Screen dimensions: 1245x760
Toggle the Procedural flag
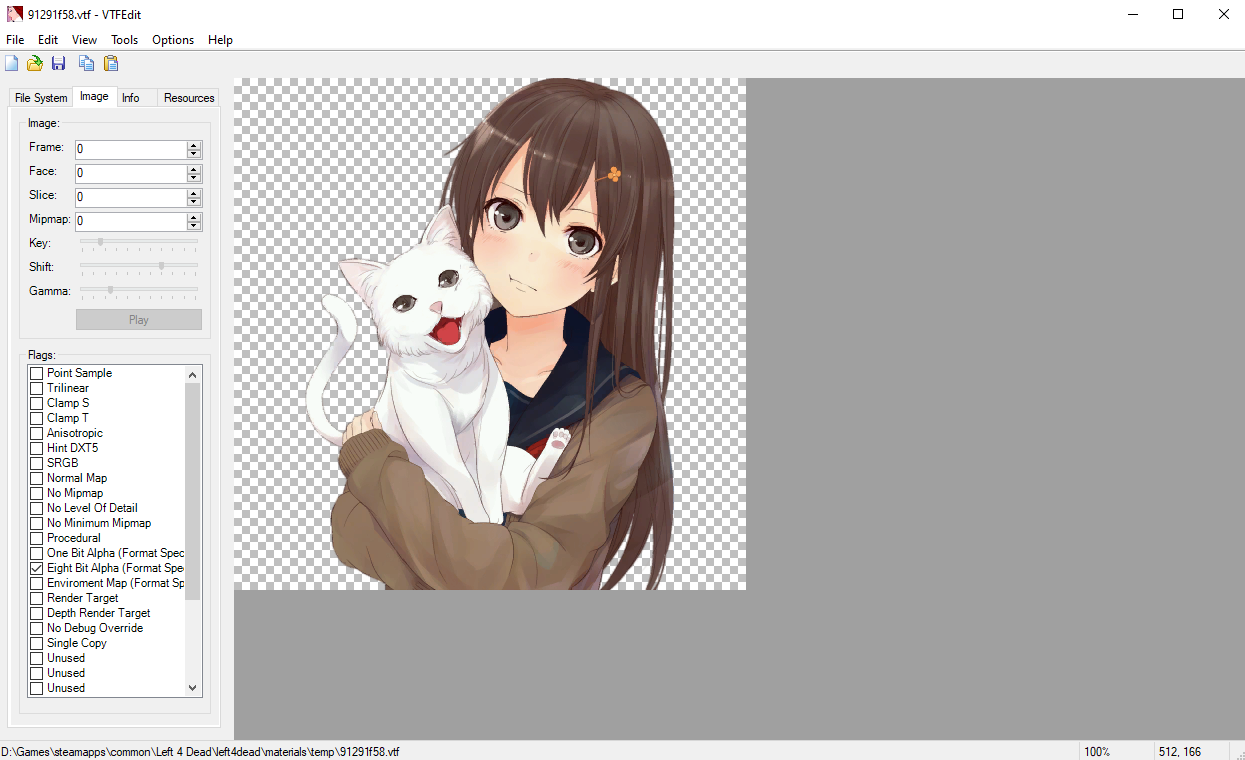(36, 538)
